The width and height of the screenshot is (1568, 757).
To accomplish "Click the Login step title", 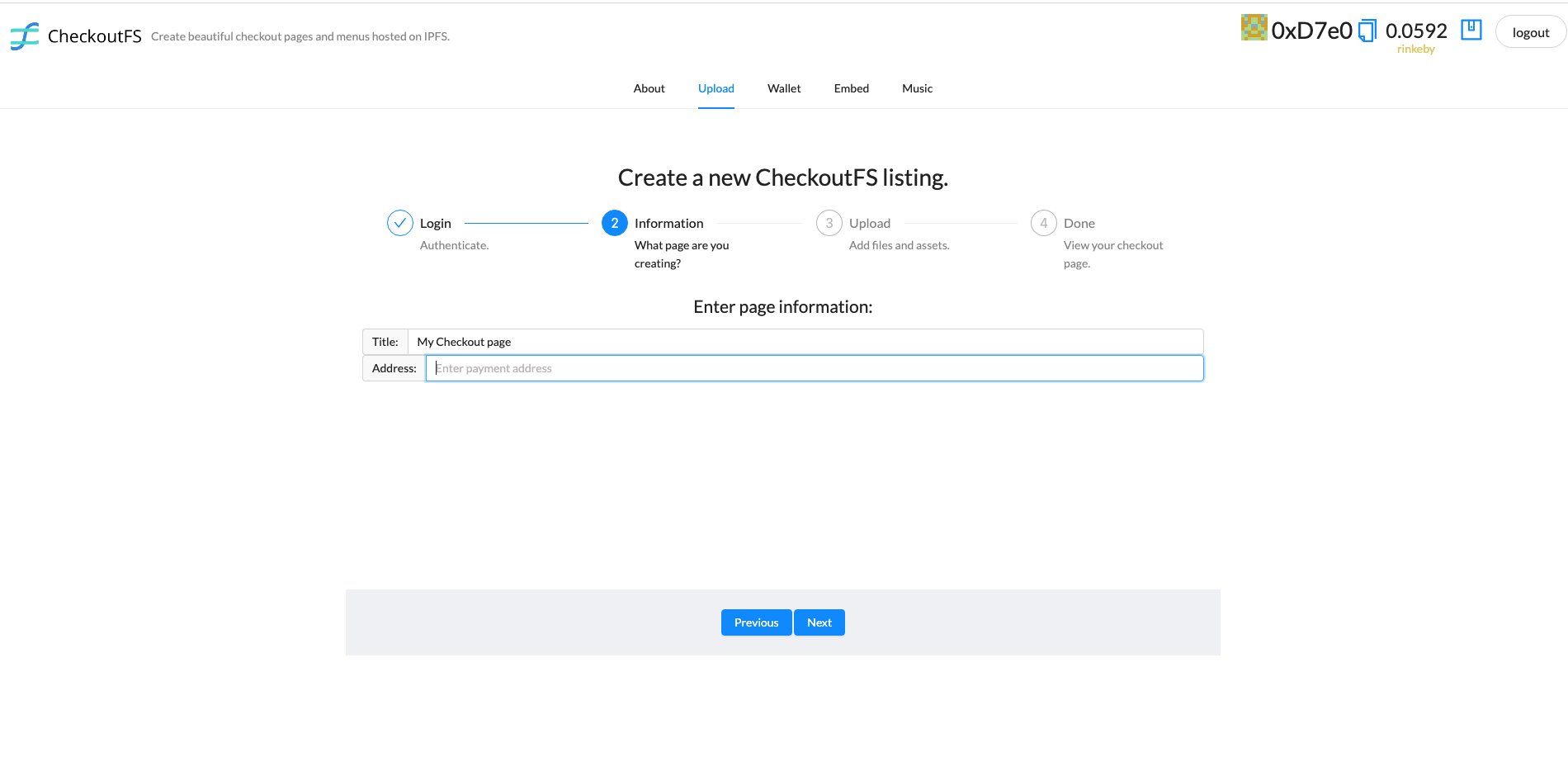I will click(436, 223).
